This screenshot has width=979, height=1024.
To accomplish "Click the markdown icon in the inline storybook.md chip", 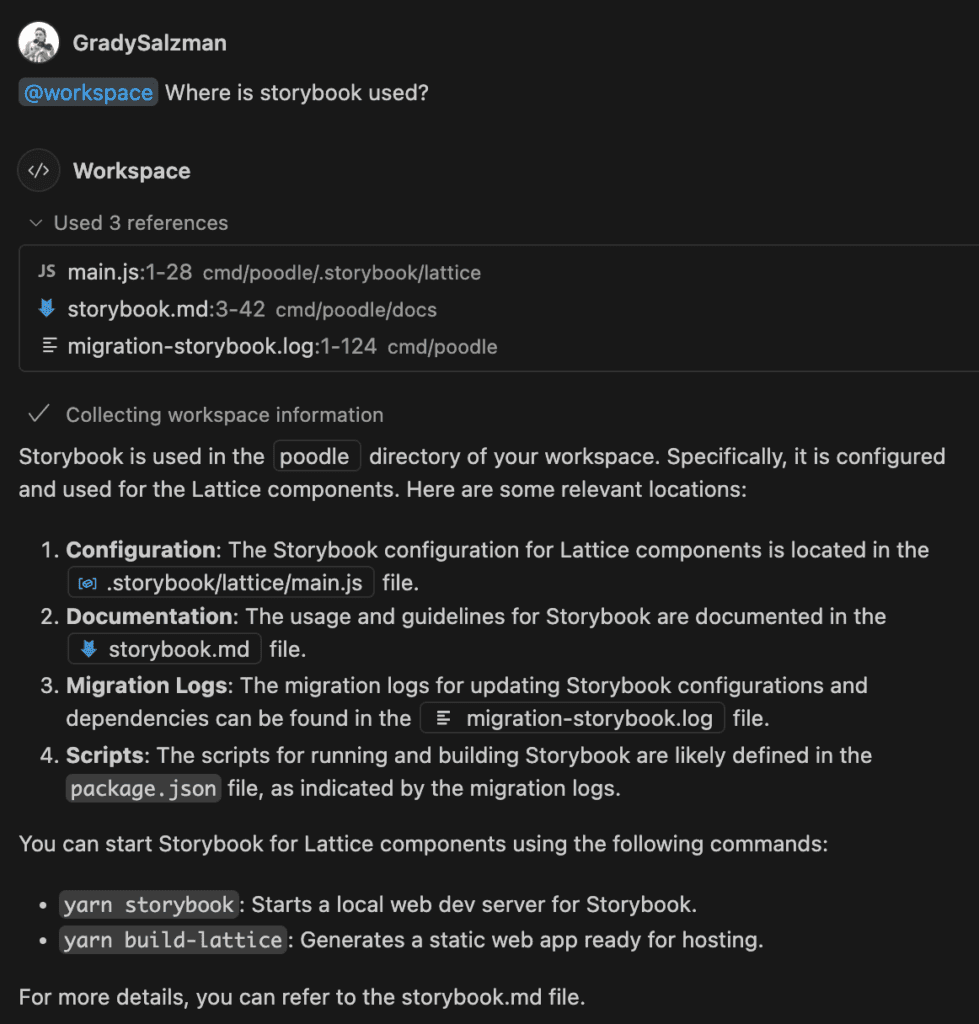I will coord(88,649).
